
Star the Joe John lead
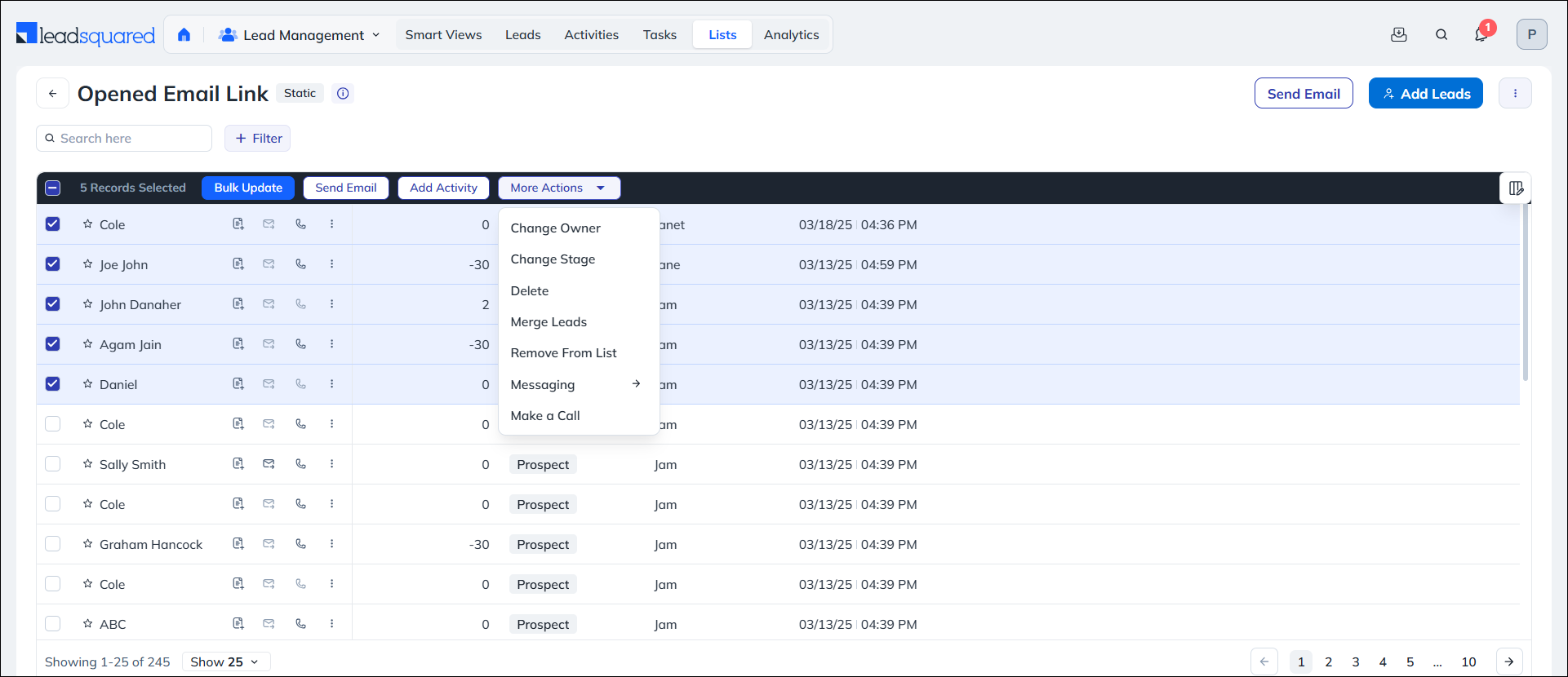coord(87,264)
